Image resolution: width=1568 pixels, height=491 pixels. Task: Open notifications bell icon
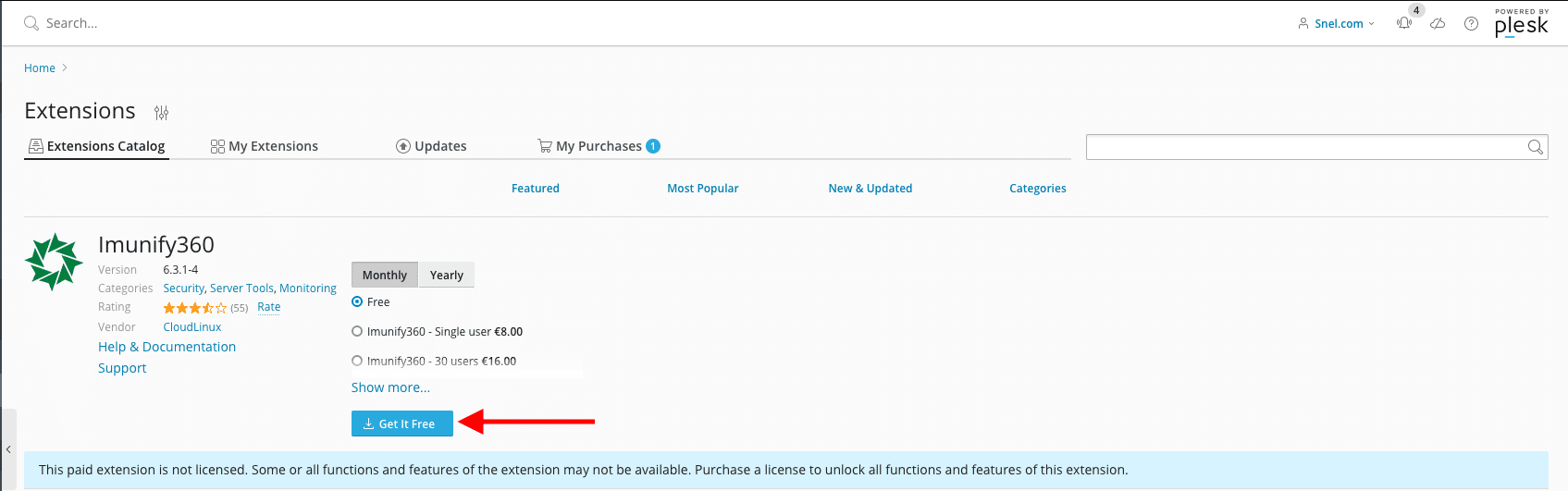click(1404, 23)
